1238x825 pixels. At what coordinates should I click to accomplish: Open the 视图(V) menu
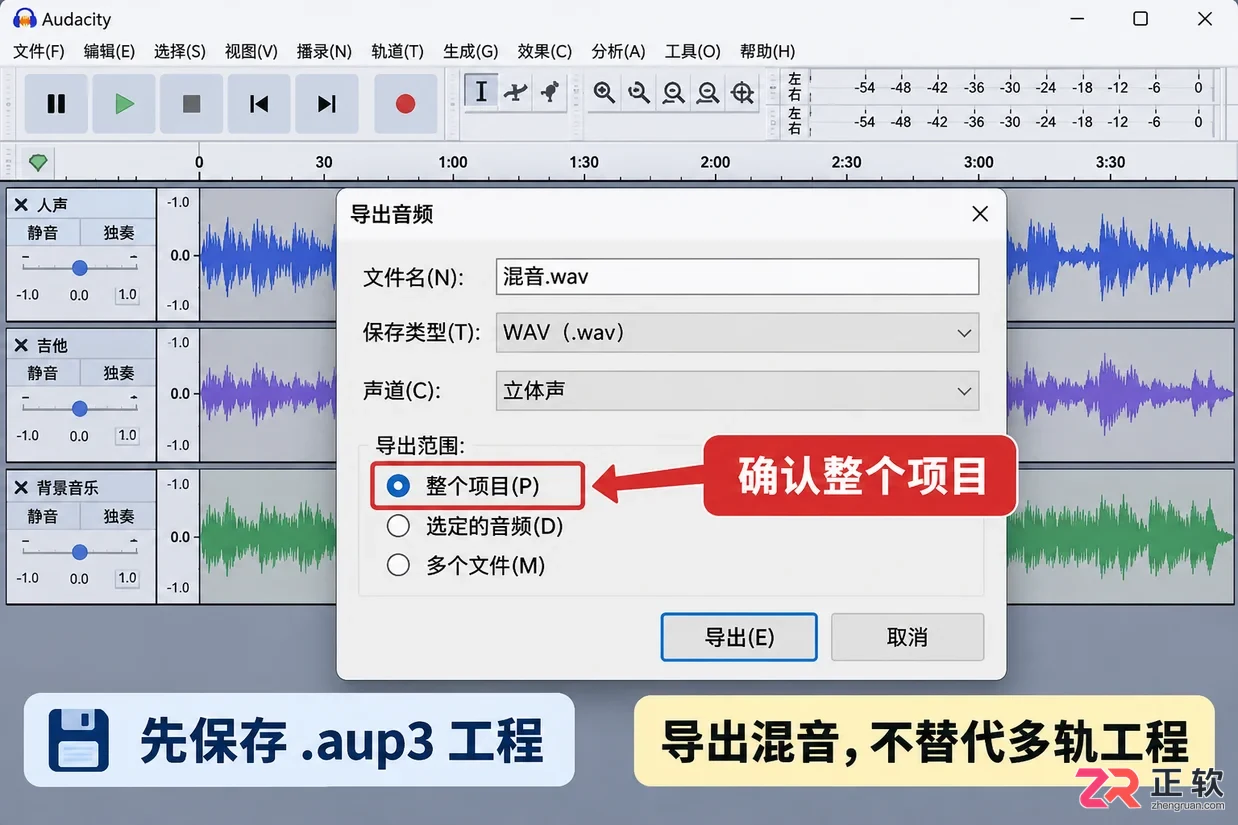[251, 51]
